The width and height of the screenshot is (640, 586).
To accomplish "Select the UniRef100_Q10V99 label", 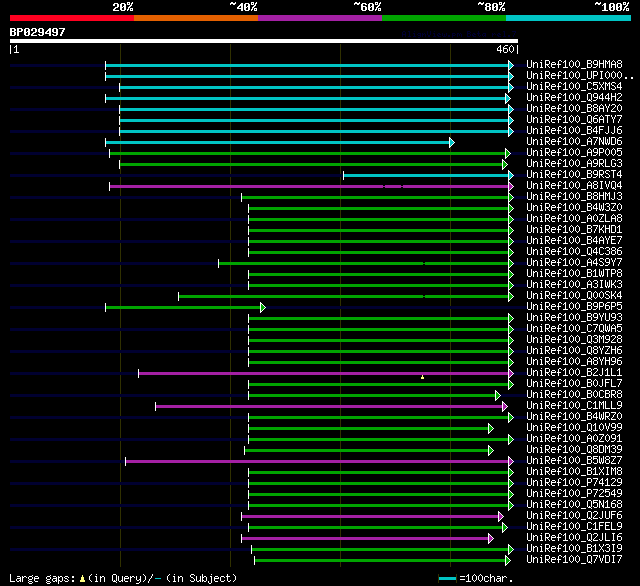I will click(574, 428).
